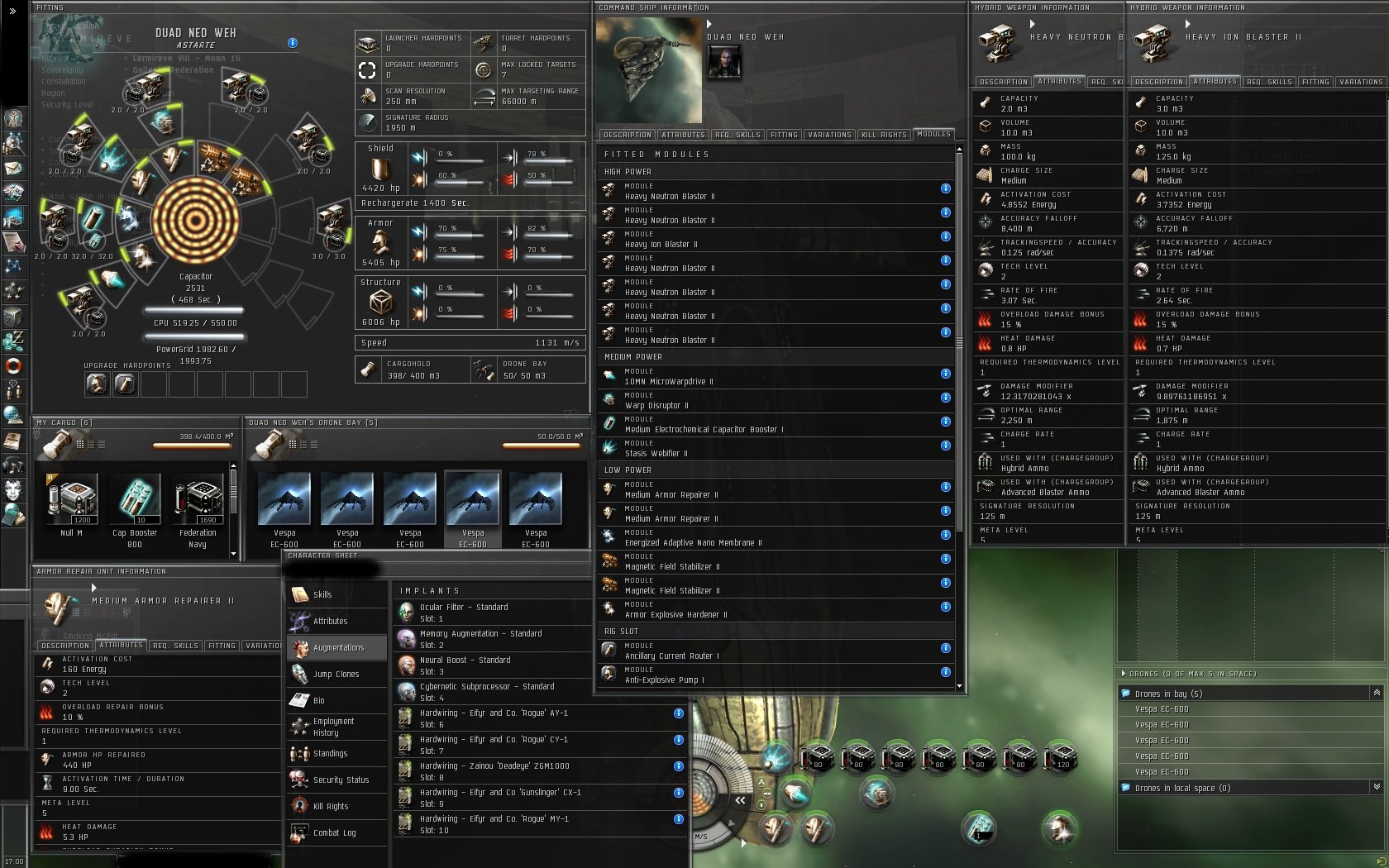Show info for Stasis Webifier II module
The width and height of the screenshot is (1389, 868).
(945, 445)
